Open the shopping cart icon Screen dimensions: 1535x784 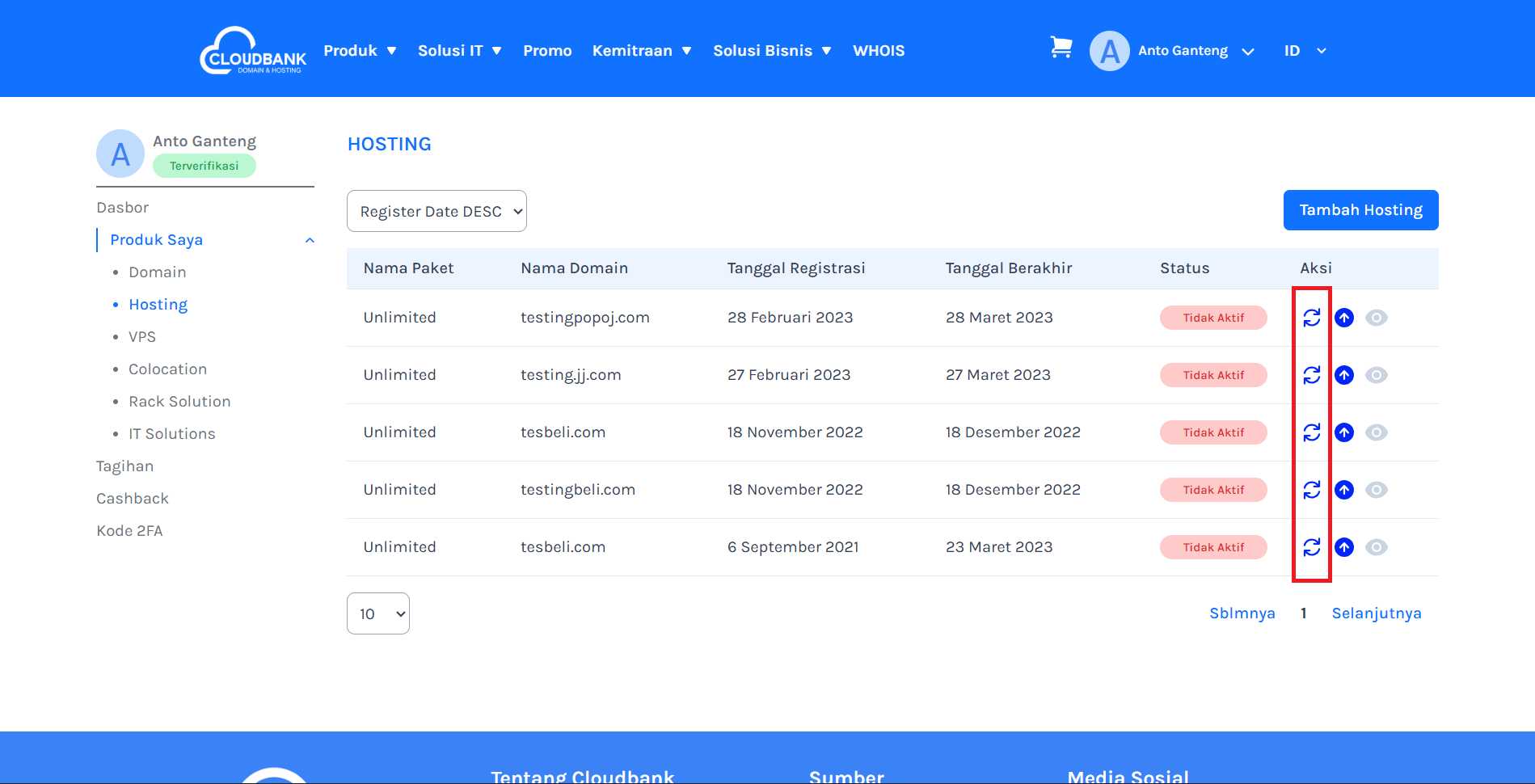pos(1061,48)
